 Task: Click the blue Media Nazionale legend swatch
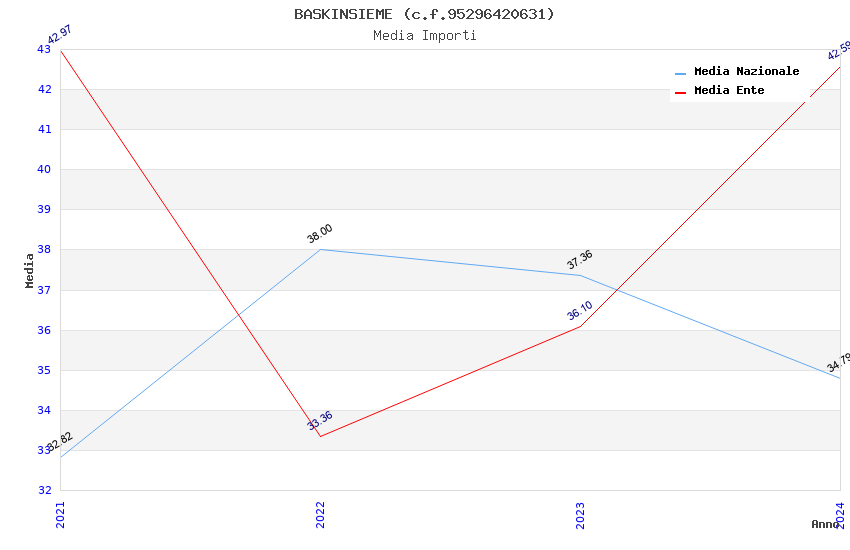[x=681, y=73]
